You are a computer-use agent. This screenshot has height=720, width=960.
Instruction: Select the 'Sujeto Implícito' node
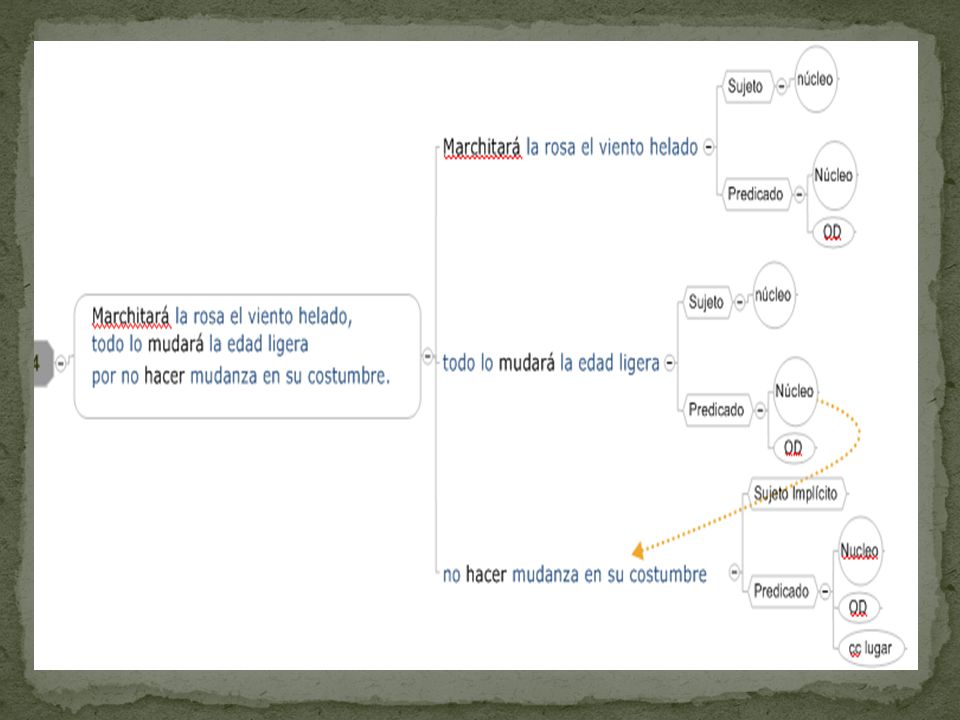click(797, 493)
